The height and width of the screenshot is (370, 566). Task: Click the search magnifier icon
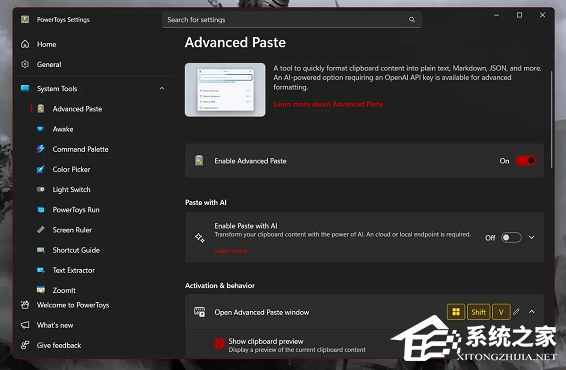[x=412, y=19]
